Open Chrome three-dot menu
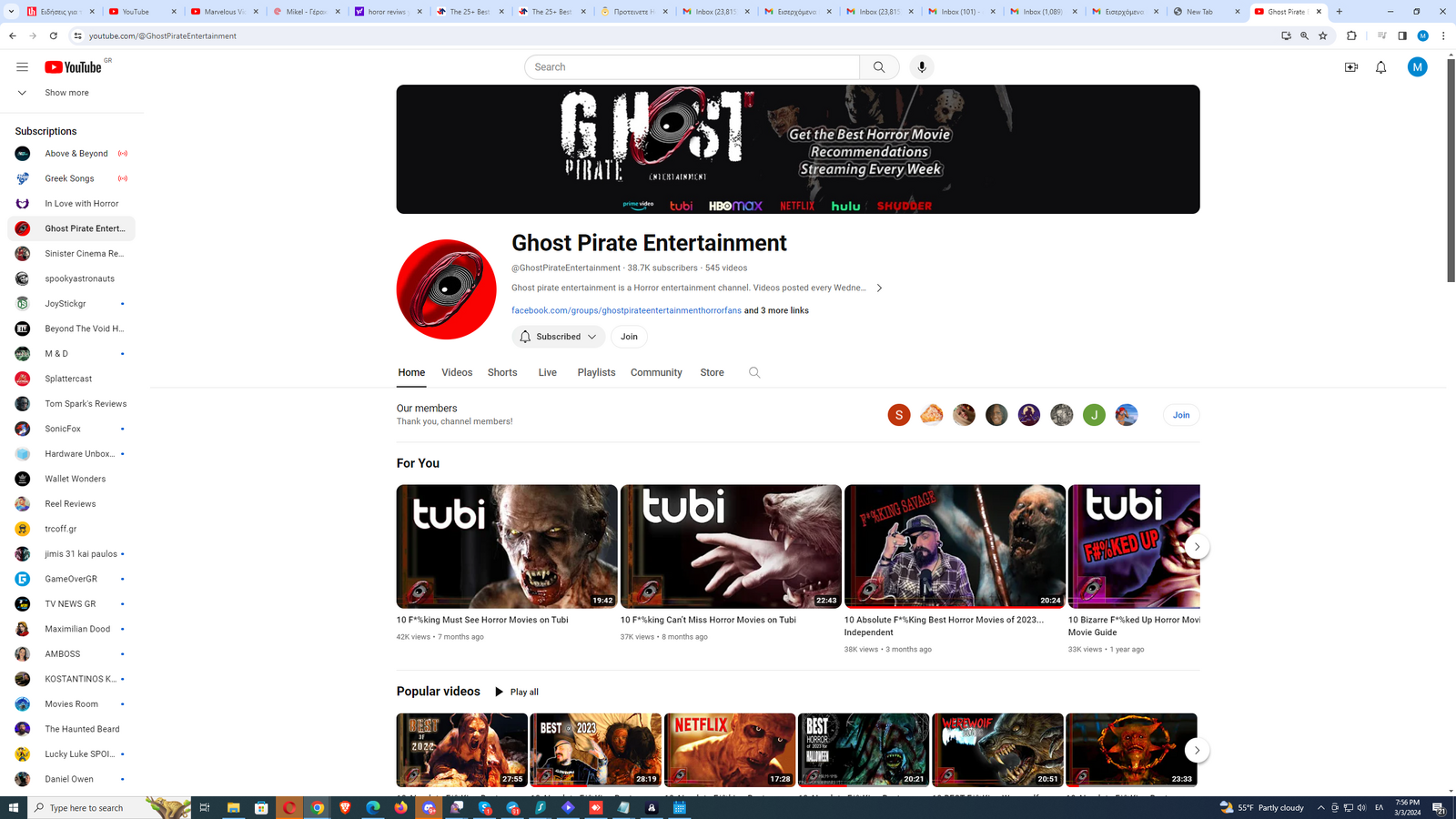Screen dimensions: 1456x819 tap(1443, 35)
